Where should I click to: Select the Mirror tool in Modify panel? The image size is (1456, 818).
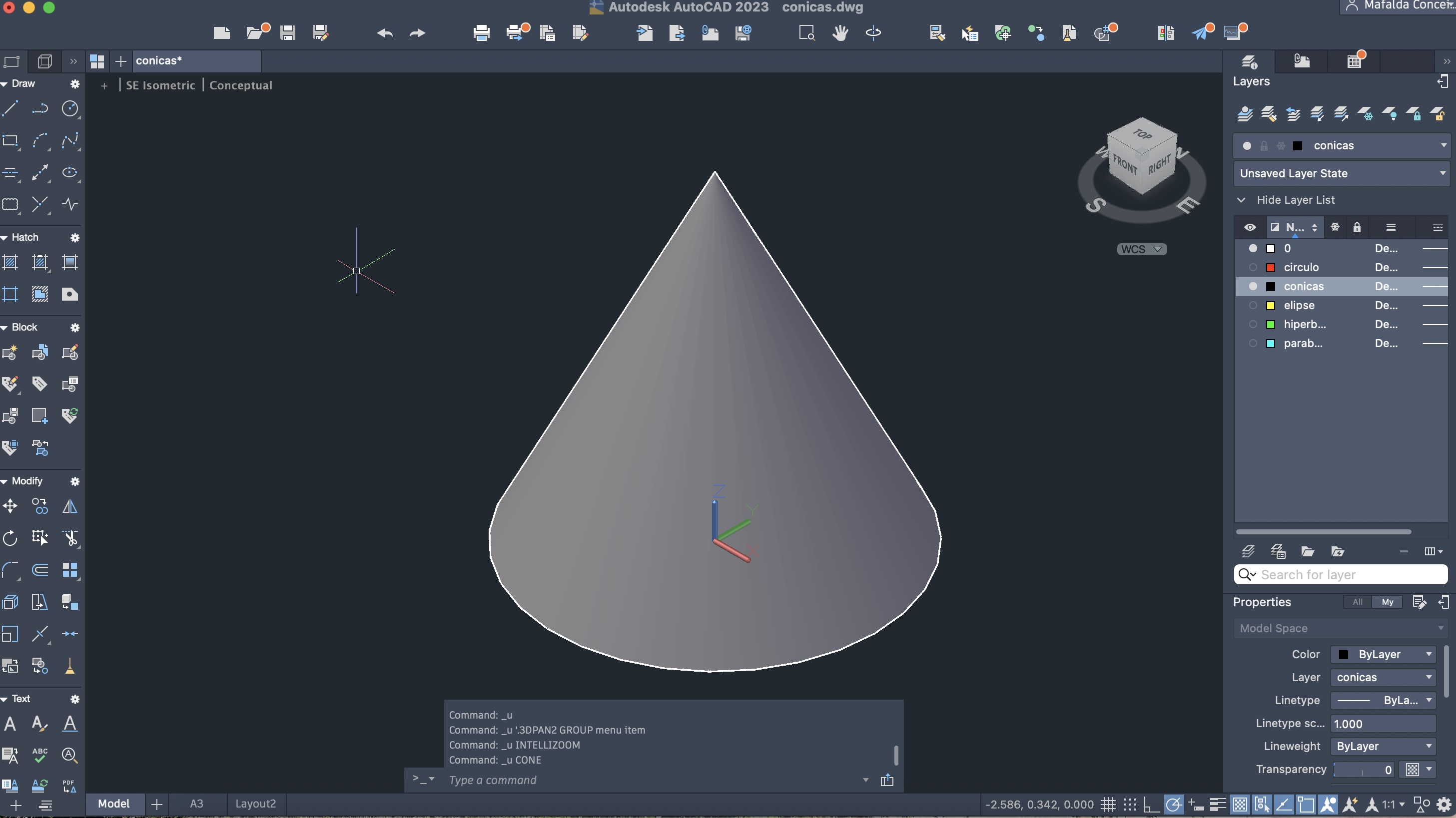pos(70,506)
